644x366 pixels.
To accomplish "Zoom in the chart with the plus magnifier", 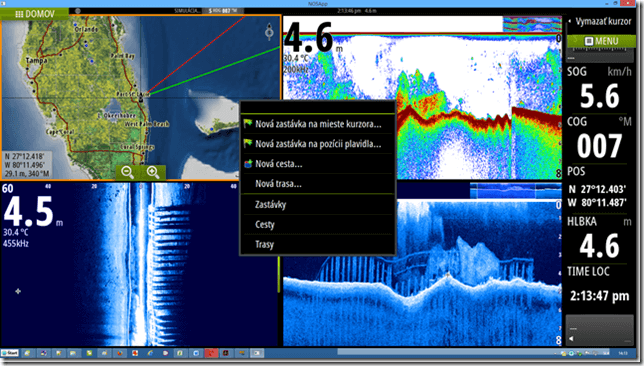I will tap(153, 172).
